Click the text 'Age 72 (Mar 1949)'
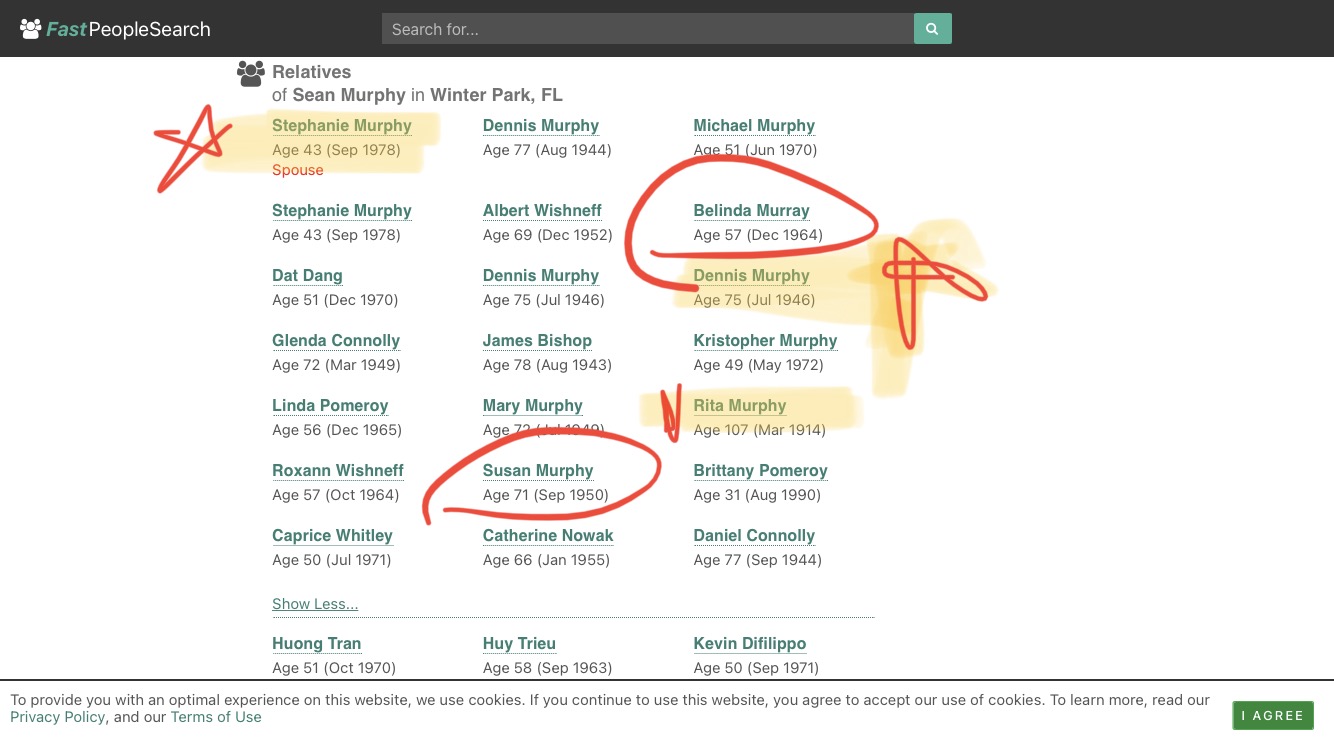This screenshot has width=1334, height=750. (336, 365)
